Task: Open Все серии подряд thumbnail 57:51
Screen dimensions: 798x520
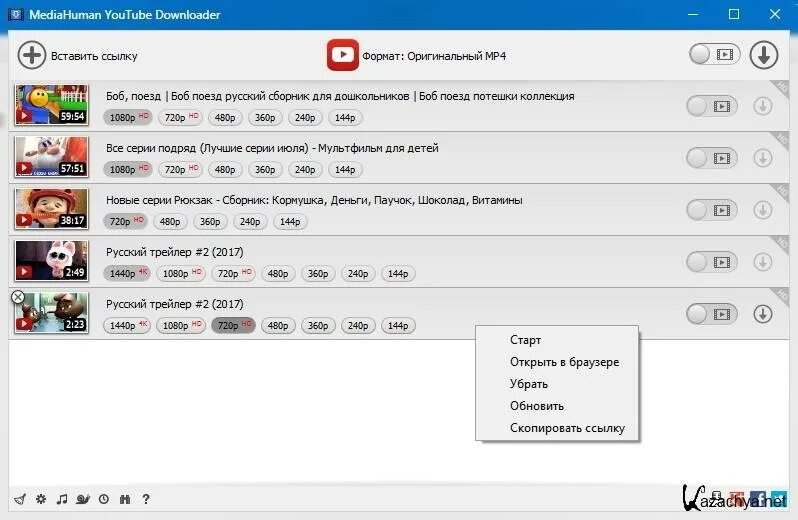Action: pos(51,157)
